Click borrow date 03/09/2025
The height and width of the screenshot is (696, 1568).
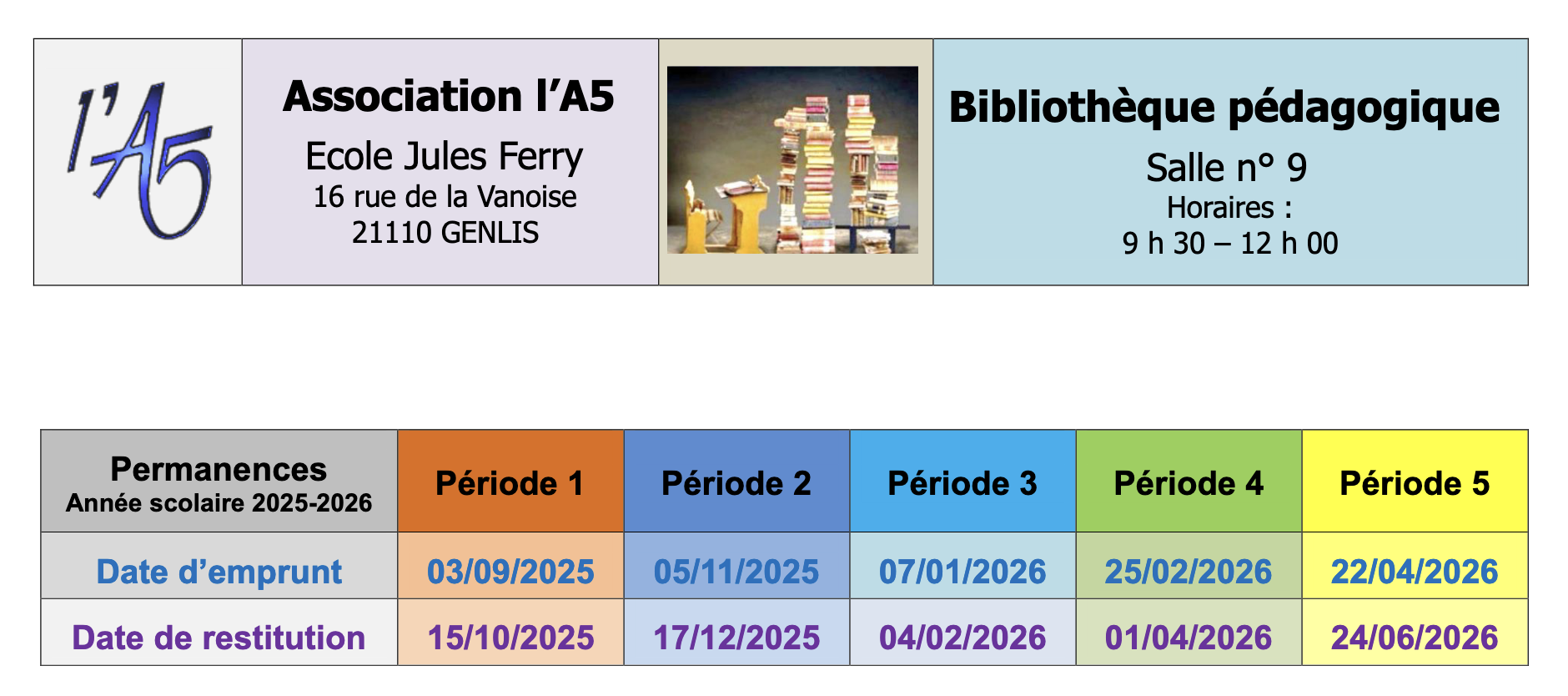(510, 572)
